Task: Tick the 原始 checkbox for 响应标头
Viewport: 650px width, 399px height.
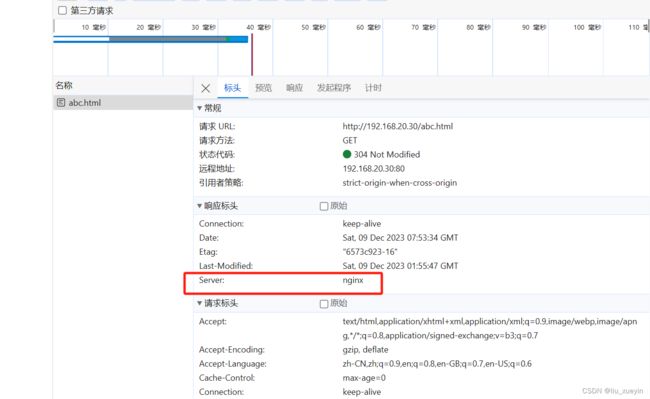Action: tap(324, 206)
